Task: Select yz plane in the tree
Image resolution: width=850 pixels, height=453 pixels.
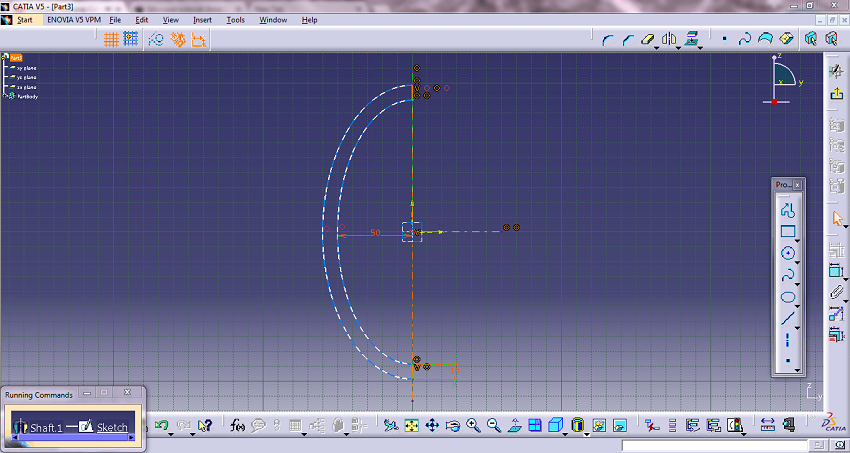Action: [27, 77]
